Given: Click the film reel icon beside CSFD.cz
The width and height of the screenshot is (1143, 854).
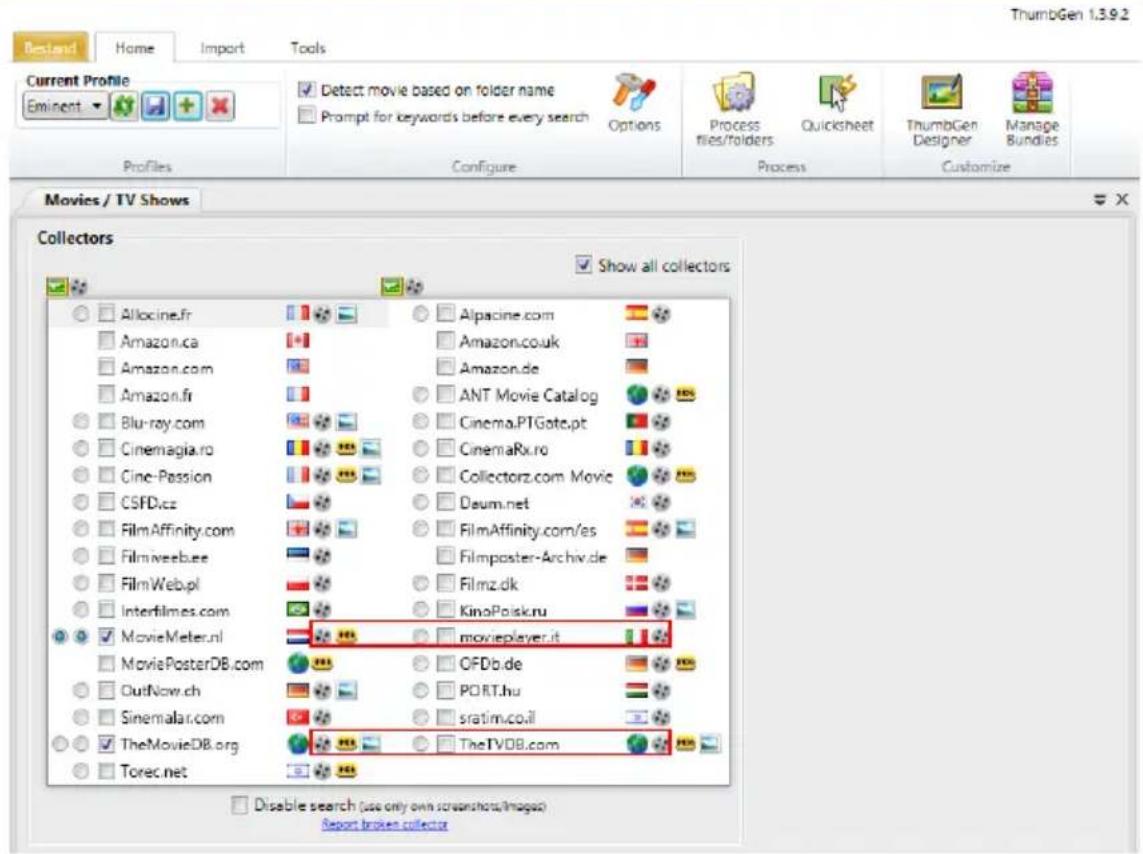Looking at the screenshot, I should click(x=321, y=502).
